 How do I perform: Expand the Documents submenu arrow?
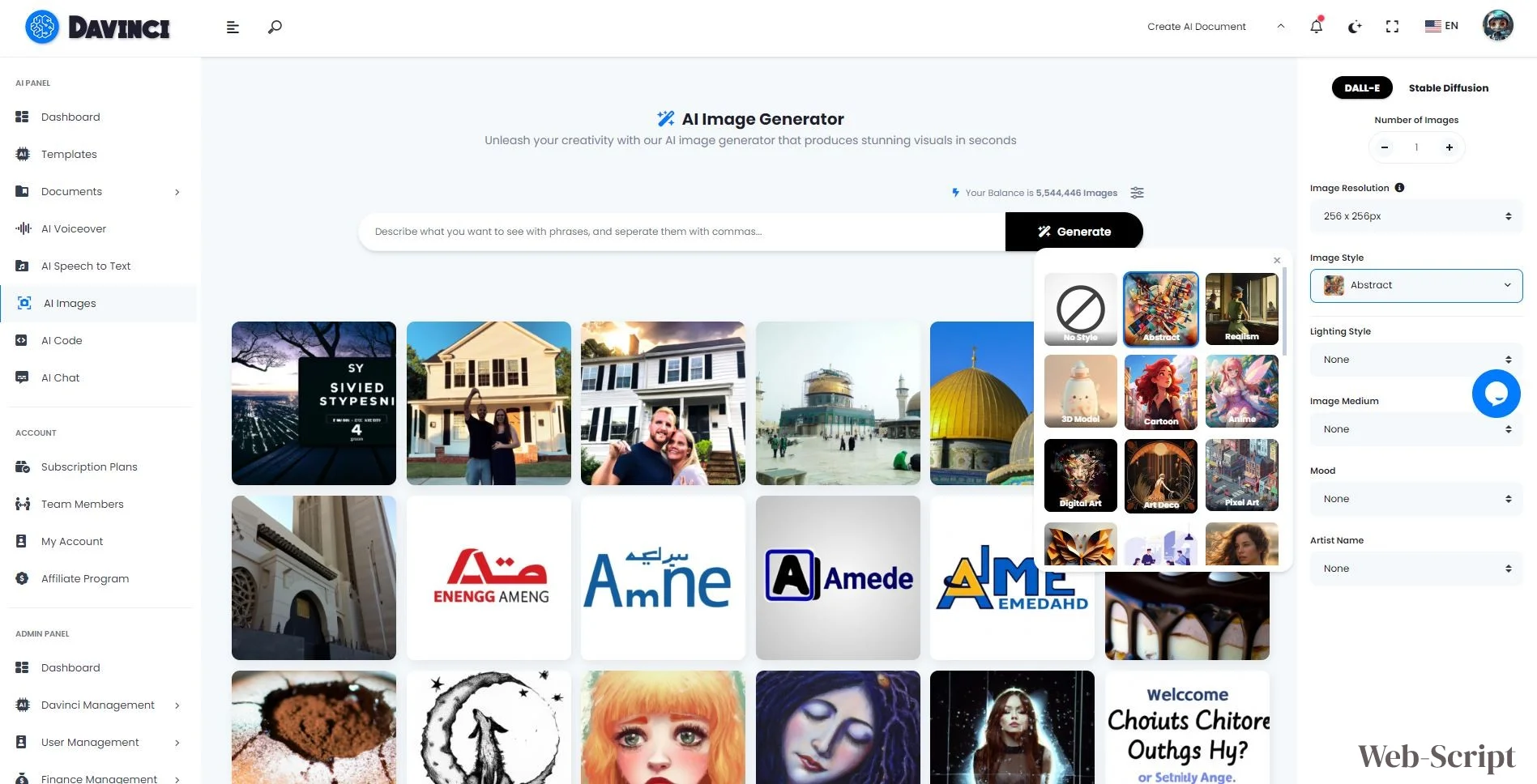click(177, 192)
